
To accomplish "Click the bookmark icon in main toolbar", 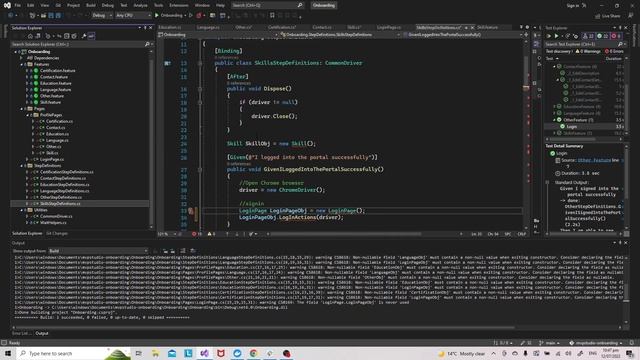I will tap(272, 16).
